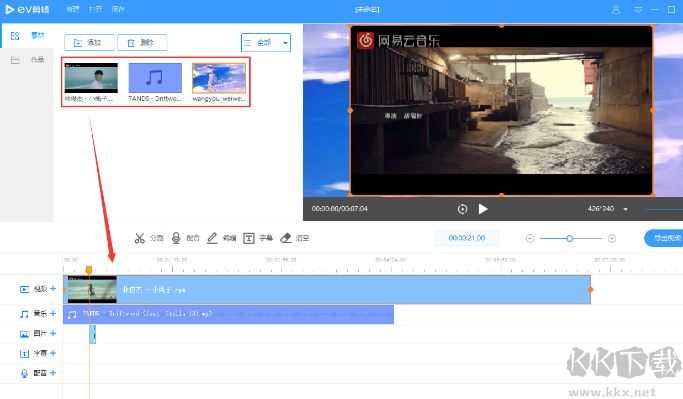This screenshot has height=399, width=683.
Task: Play the preview video
Action: (483, 209)
